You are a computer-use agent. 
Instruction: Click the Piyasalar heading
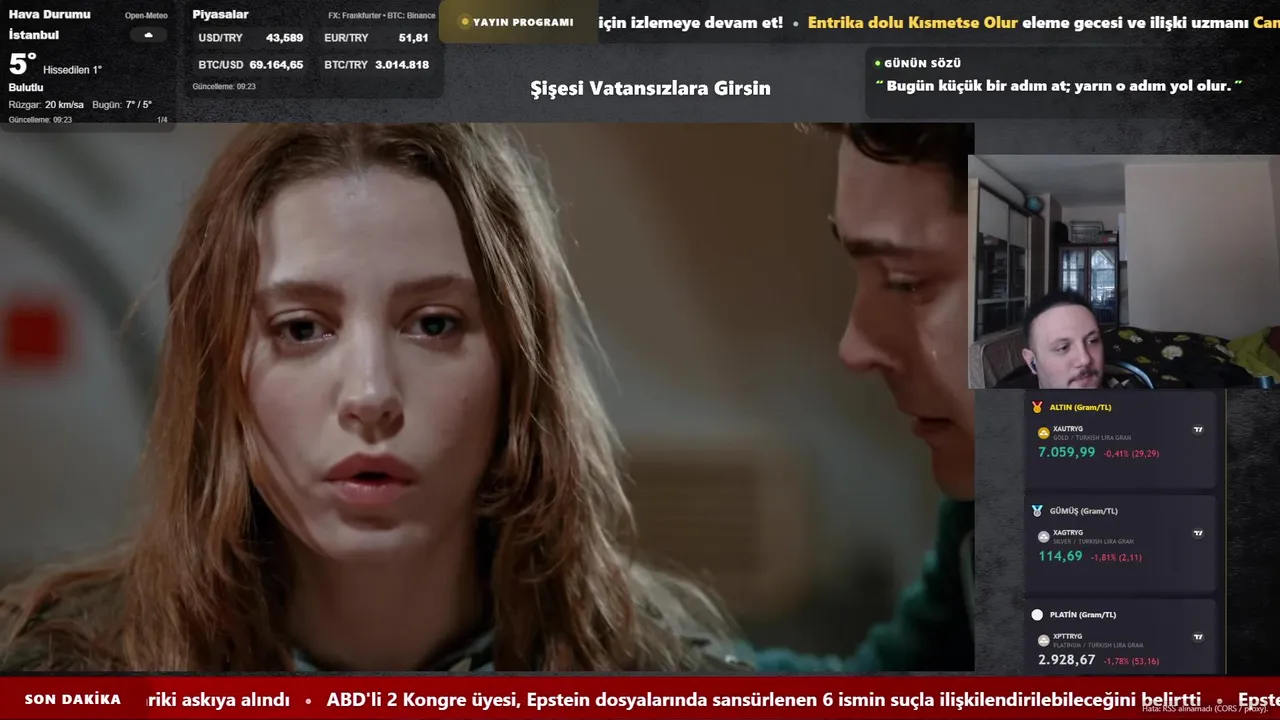(x=220, y=14)
